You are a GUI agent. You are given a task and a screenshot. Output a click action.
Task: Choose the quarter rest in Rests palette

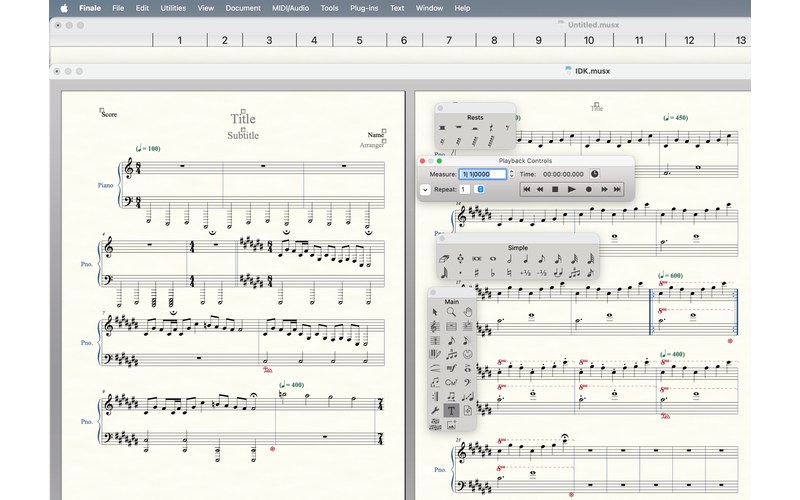coord(491,128)
